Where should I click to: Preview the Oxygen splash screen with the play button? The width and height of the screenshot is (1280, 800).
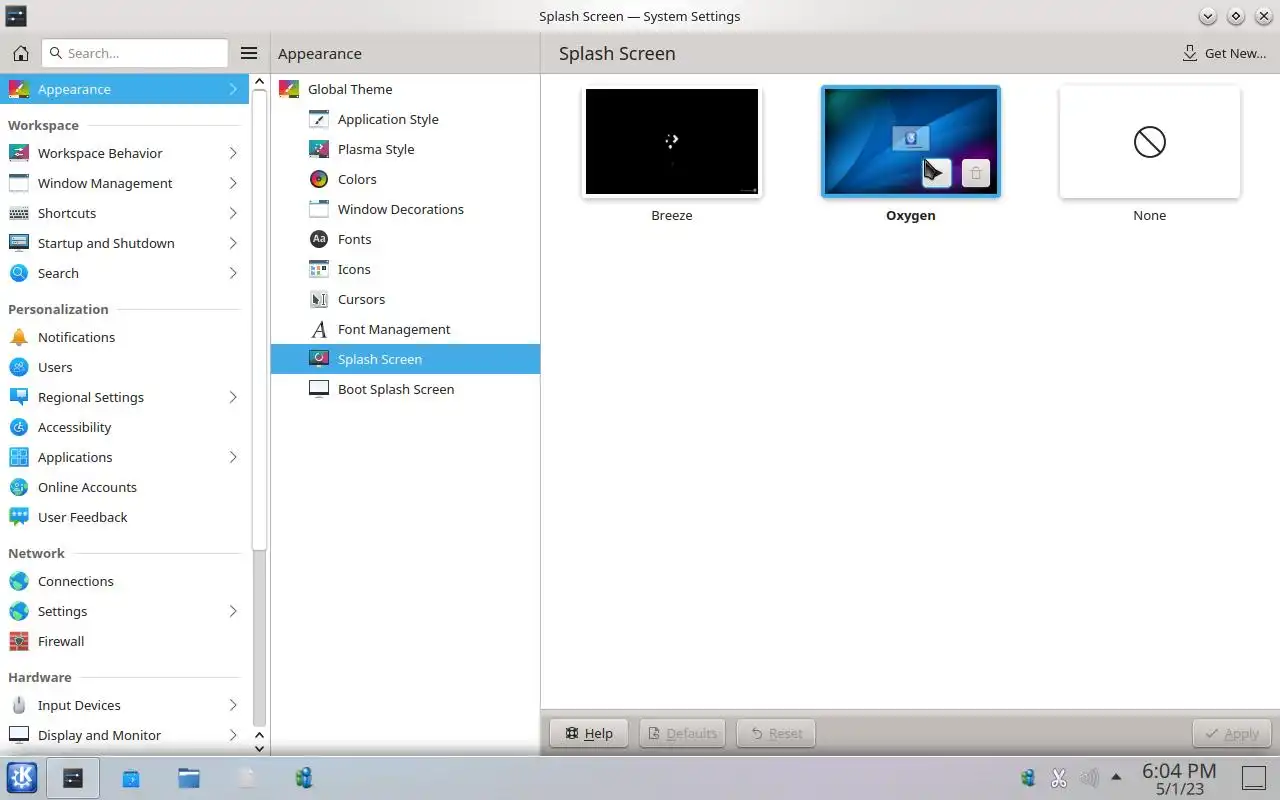(936, 173)
